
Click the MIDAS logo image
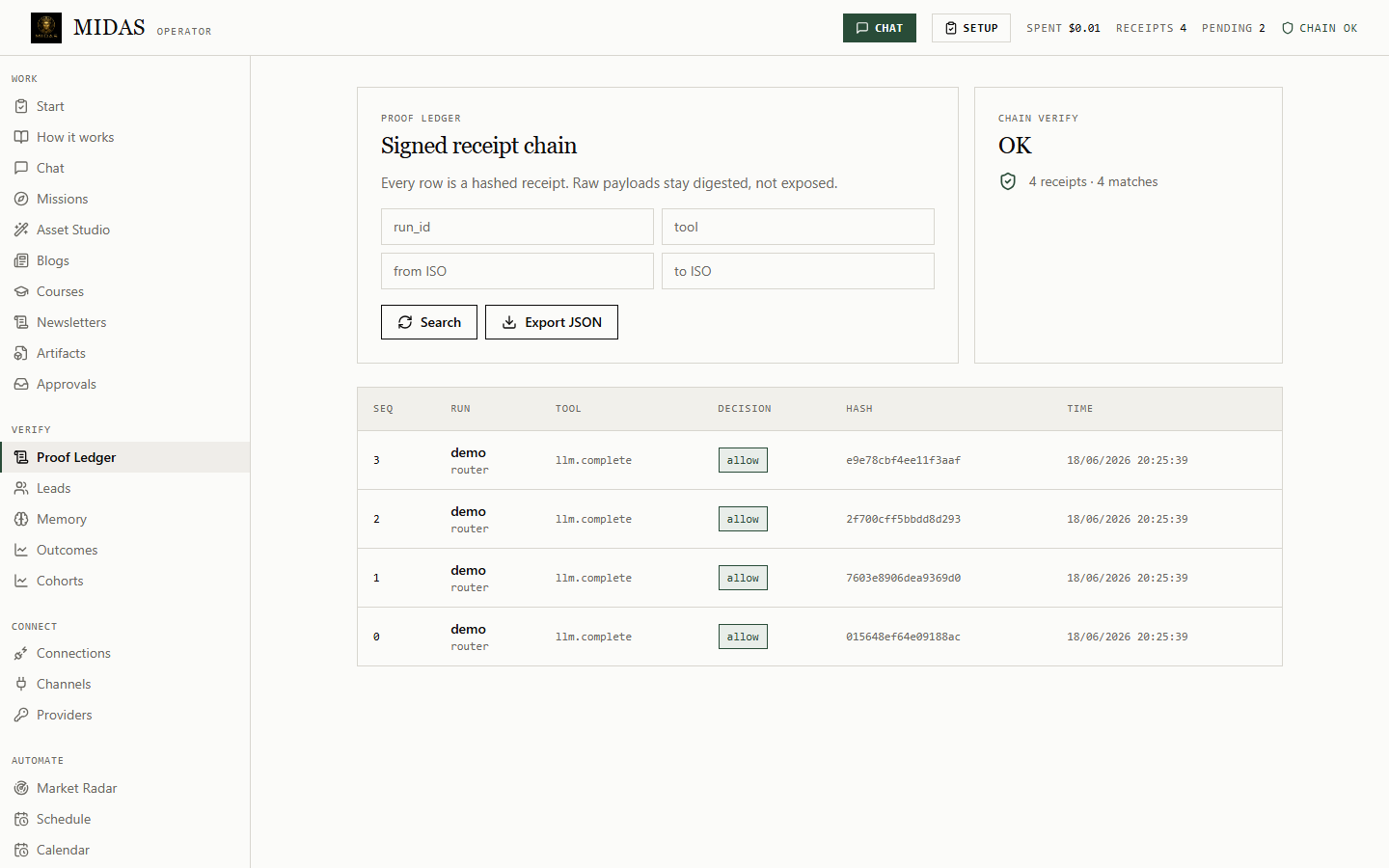[46, 28]
